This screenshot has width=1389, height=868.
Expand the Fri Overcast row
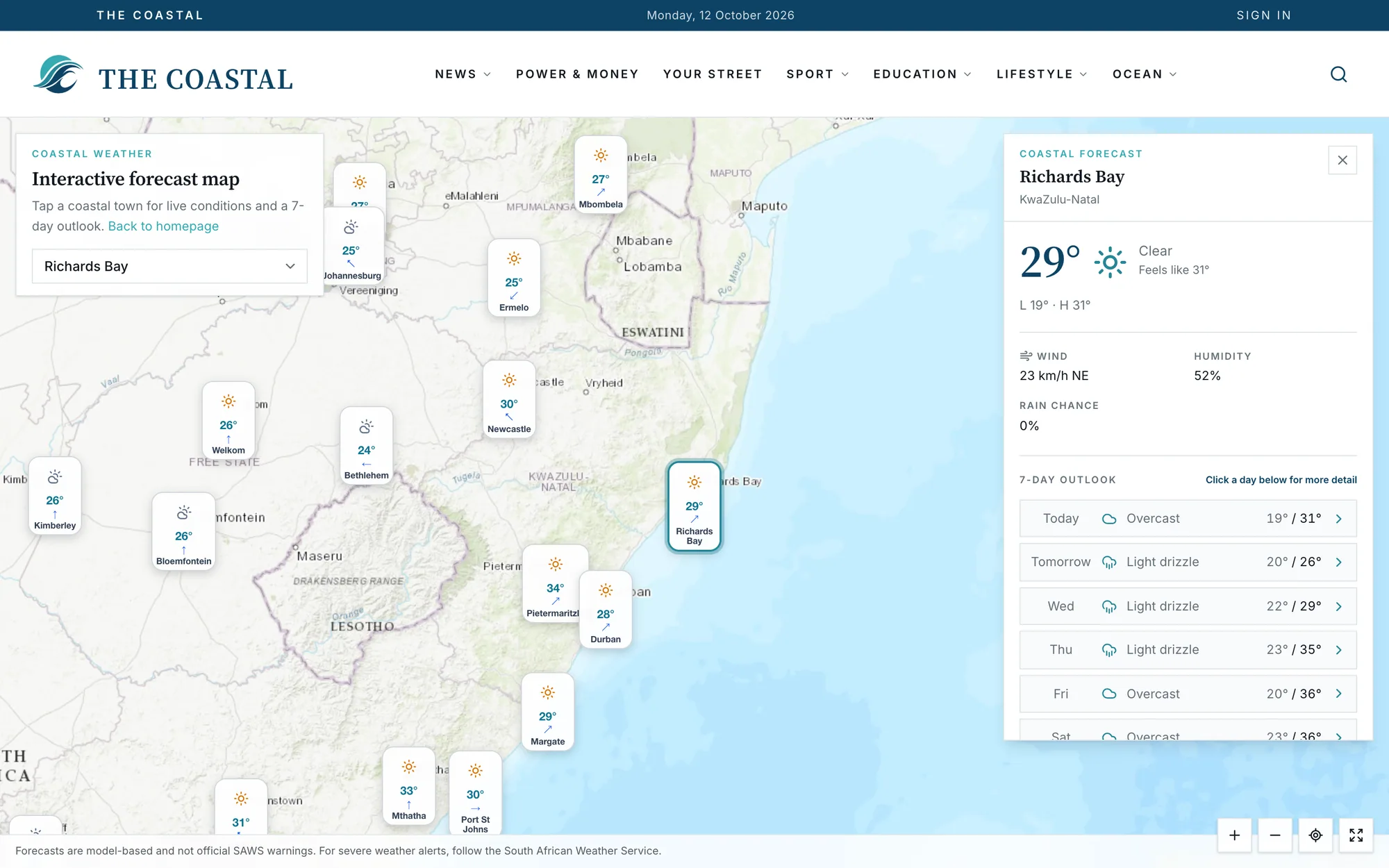tap(1188, 694)
